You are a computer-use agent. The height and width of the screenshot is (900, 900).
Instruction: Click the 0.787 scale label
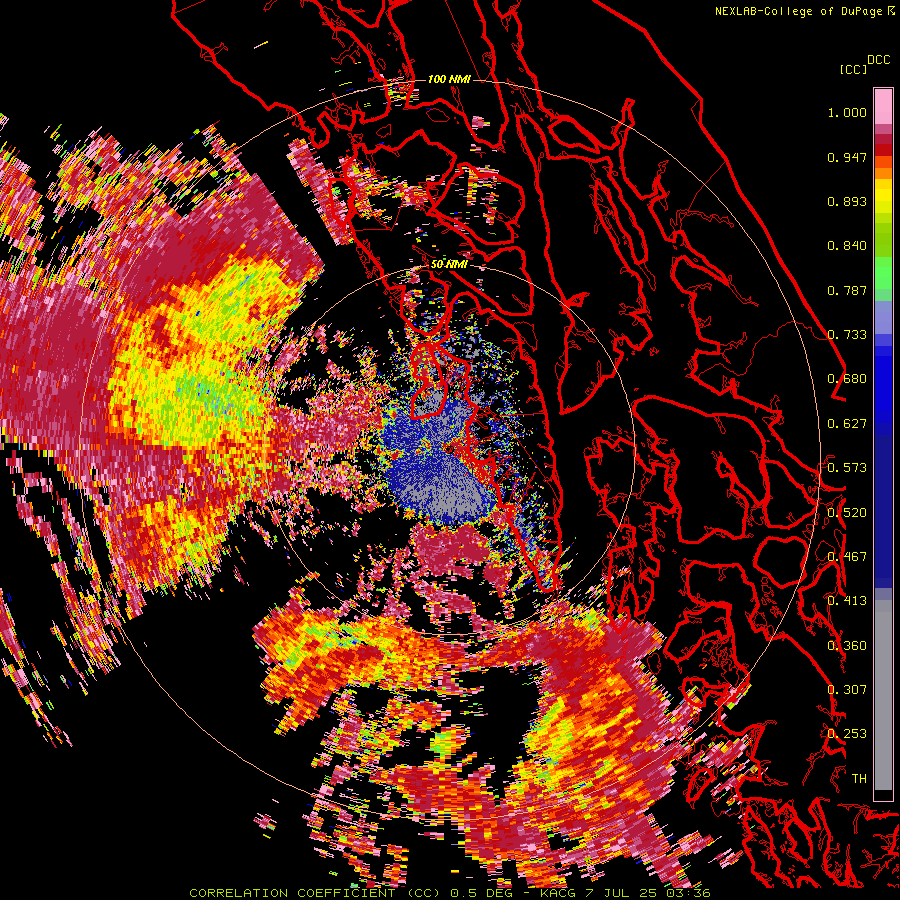(x=847, y=290)
